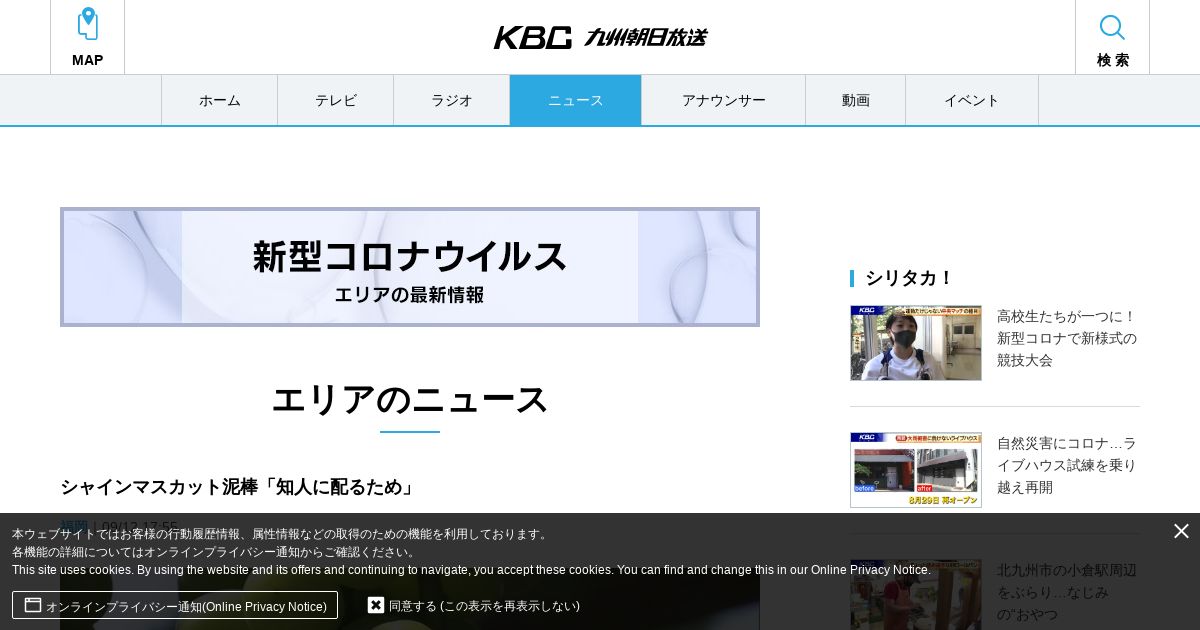
Task: Go to the ホーム tab
Action: pos(220,100)
